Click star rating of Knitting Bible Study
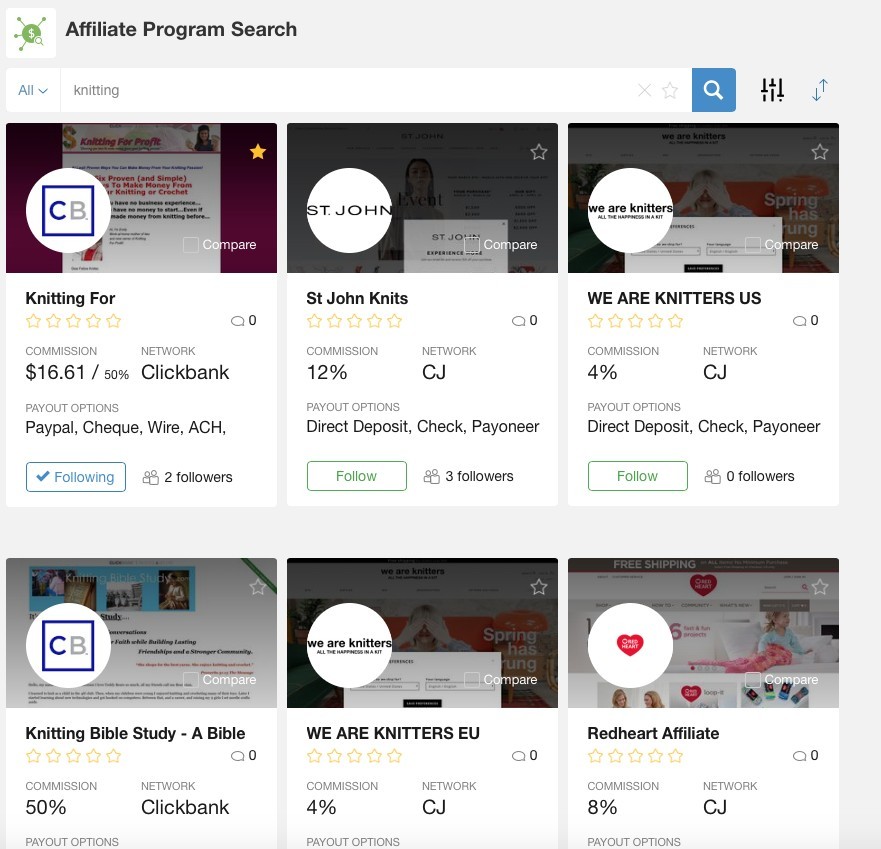 point(74,756)
